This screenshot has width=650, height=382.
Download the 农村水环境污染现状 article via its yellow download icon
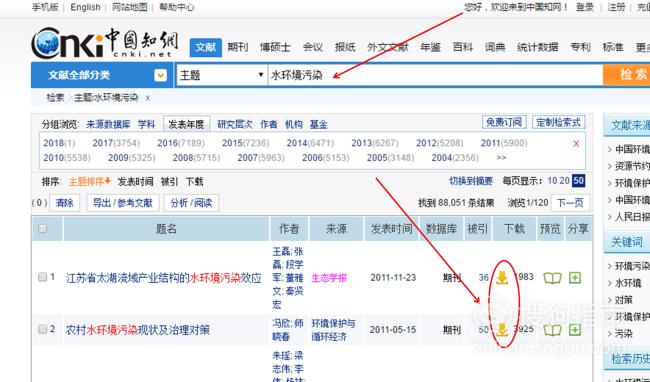pyautogui.click(x=502, y=330)
